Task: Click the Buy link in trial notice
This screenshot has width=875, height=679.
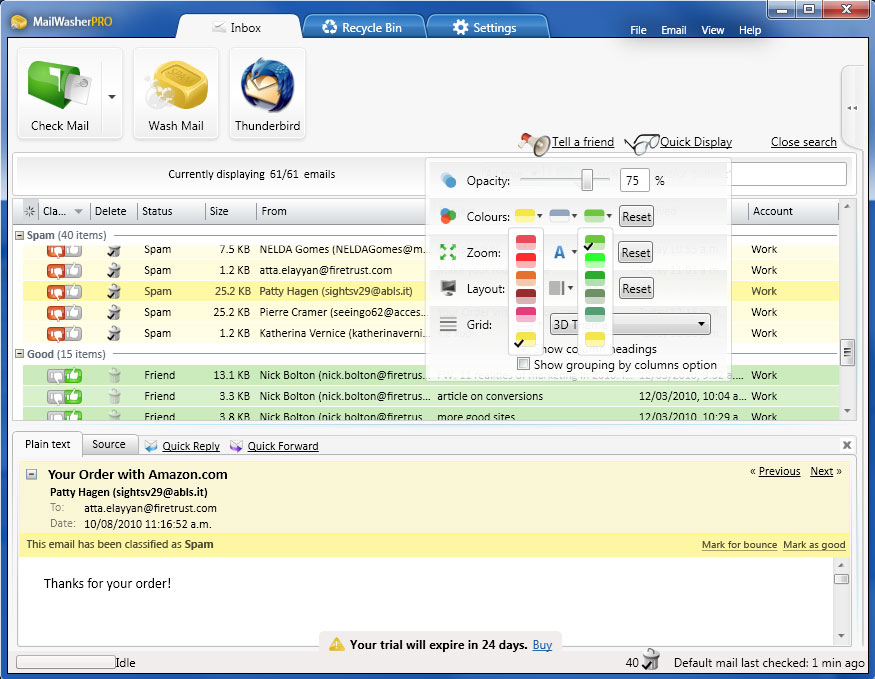Action: click(x=542, y=645)
